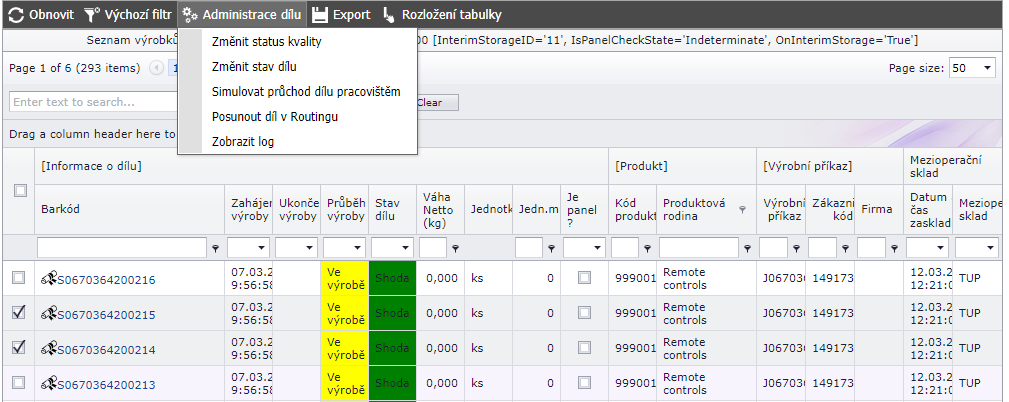1009x402 pixels.
Task: Click the part icon beside barcode S0670364200216
Action: (x=47, y=280)
